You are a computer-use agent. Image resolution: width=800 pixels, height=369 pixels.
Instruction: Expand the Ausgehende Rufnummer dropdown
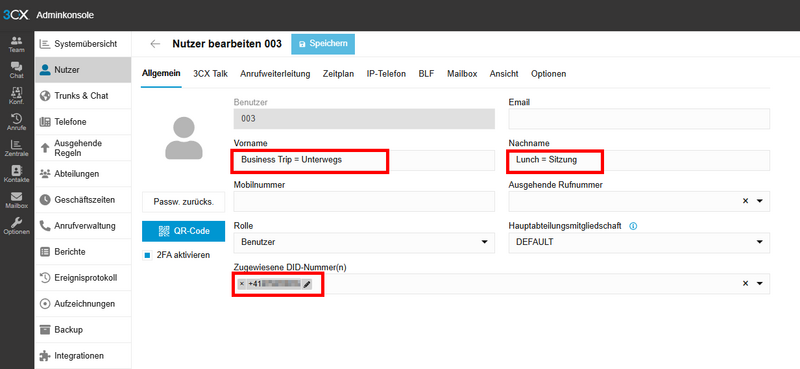(x=759, y=201)
